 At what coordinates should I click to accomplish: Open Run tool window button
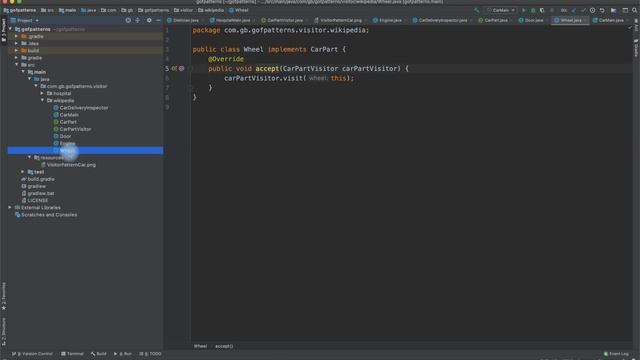pyautogui.click(x=123, y=354)
